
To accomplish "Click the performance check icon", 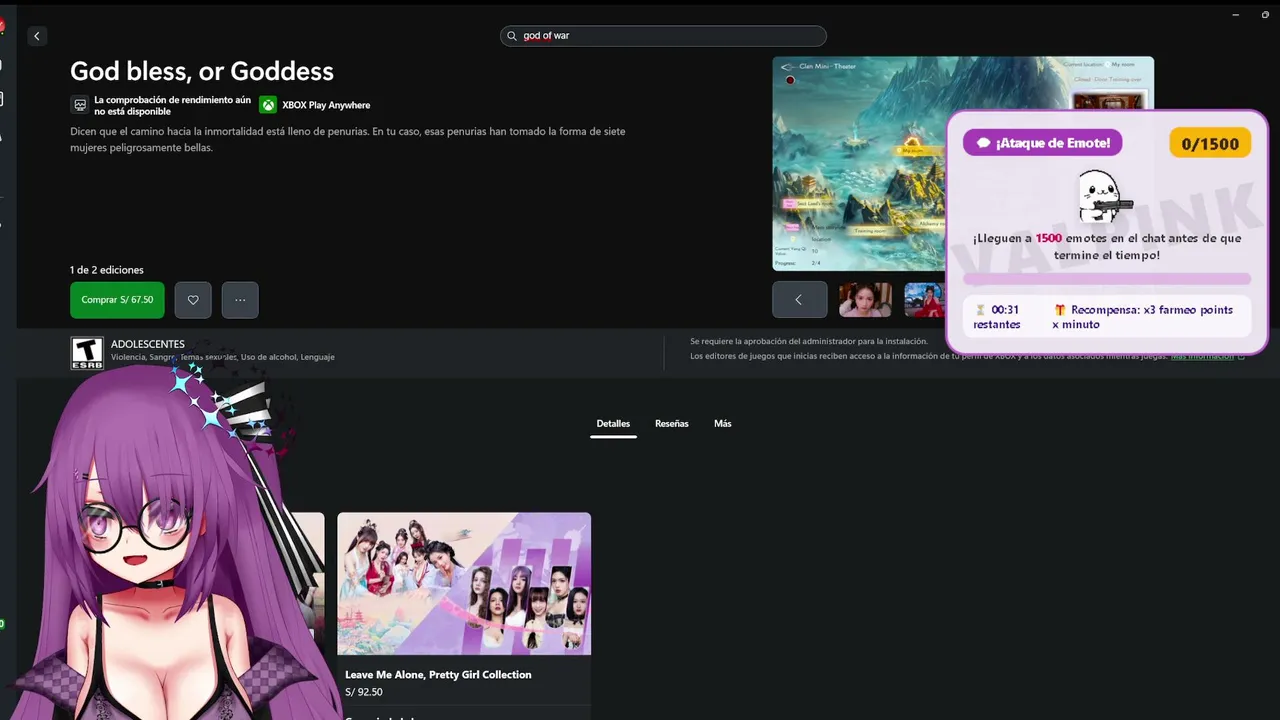I will [x=79, y=105].
